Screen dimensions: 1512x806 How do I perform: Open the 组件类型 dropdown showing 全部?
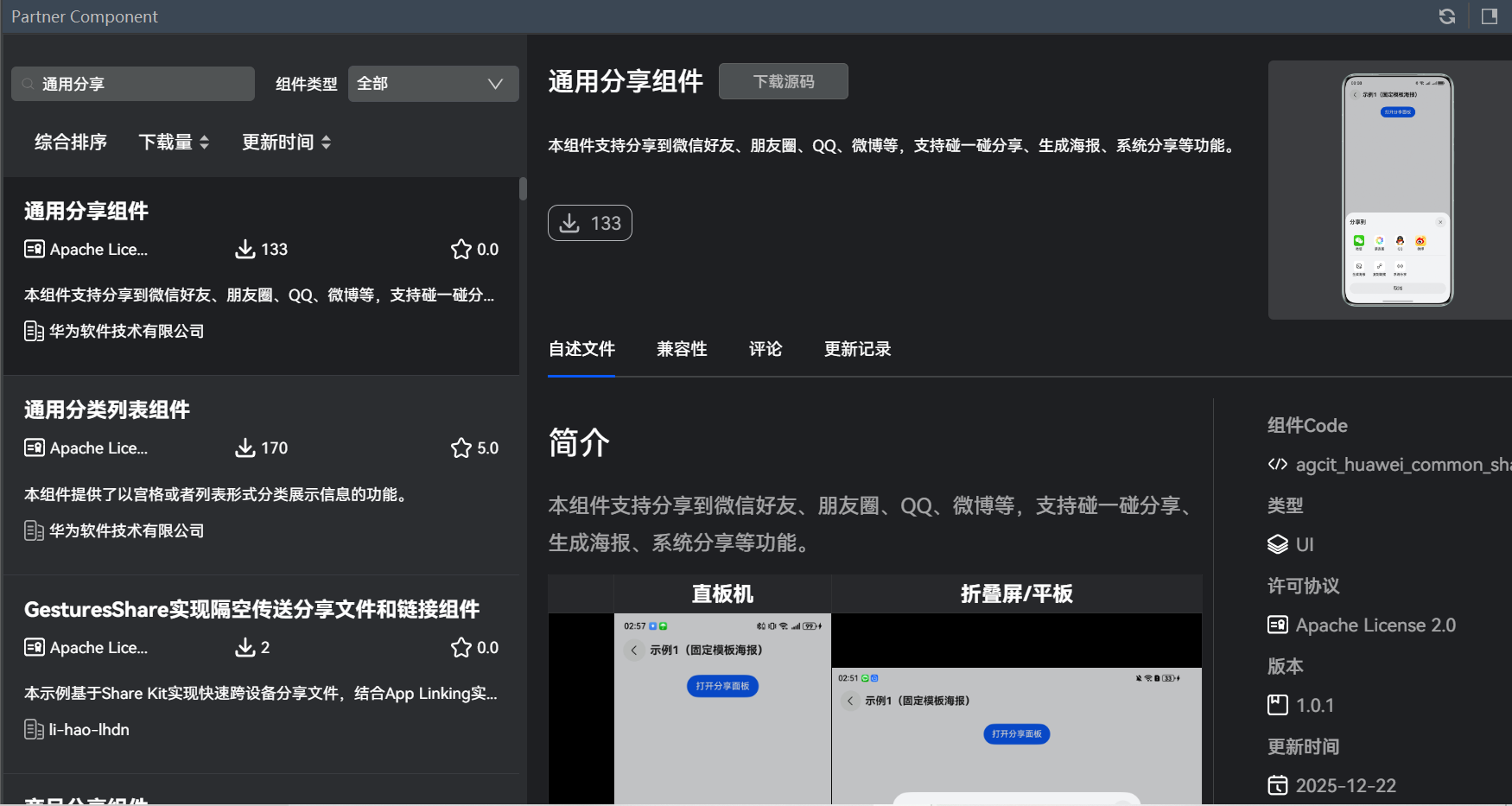pyautogui.click(x=433, y=84)
